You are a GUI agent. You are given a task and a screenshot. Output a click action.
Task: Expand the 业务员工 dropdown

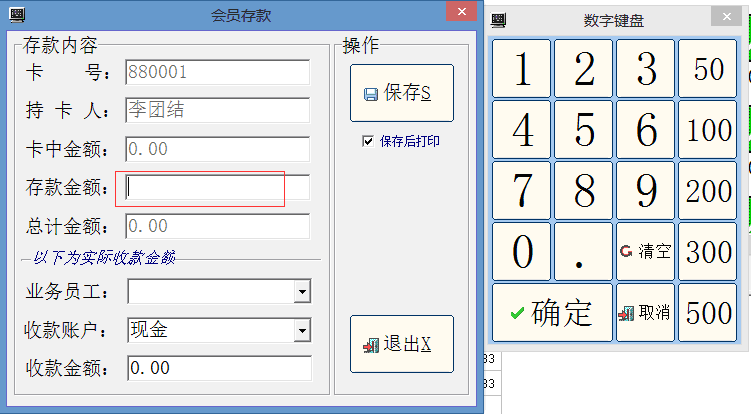click(302, 292)
